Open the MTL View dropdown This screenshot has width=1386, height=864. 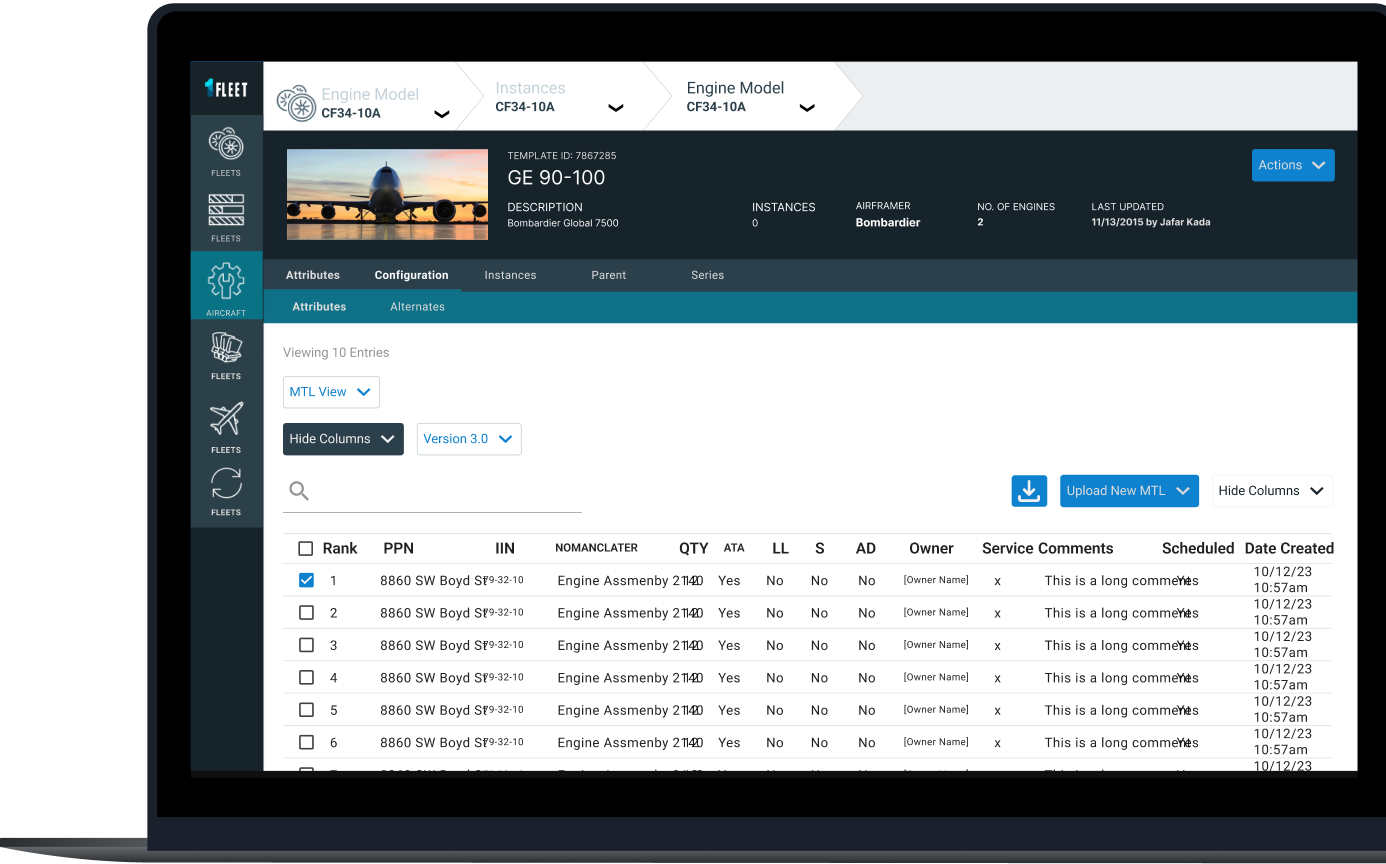pyautogui.click(x=331, y=392)
